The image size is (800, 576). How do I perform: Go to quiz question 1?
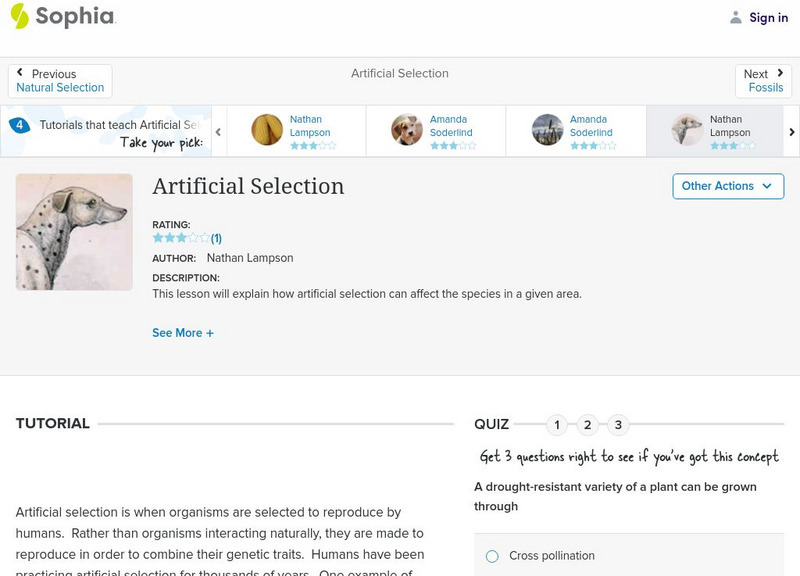click(557, 425)
